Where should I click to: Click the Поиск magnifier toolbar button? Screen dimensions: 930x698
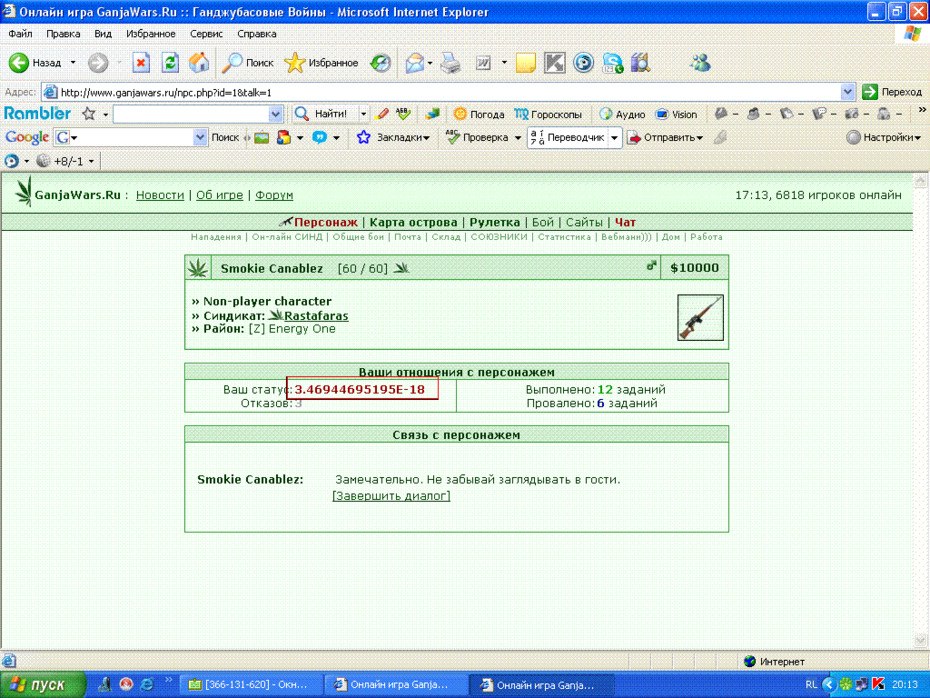coord(247,63)
